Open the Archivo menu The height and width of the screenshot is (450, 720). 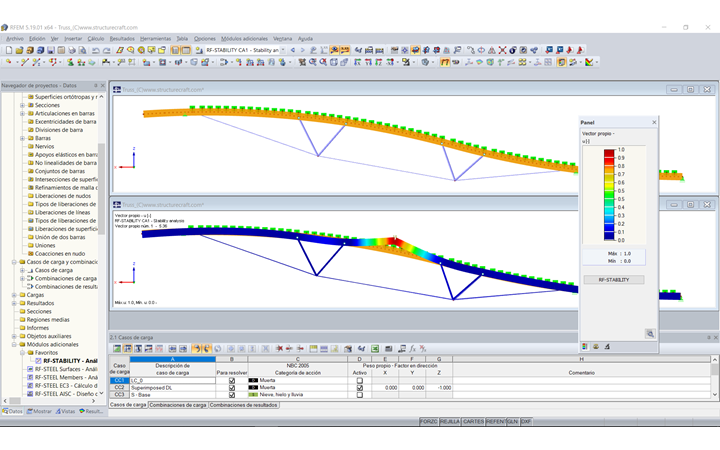15,39
